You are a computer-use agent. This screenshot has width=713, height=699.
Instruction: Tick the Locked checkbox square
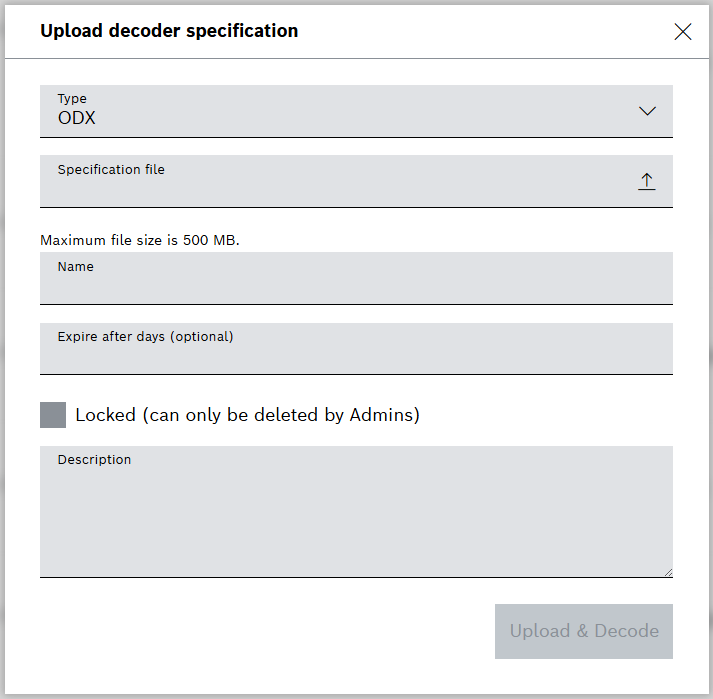click(x=53, y=415)
